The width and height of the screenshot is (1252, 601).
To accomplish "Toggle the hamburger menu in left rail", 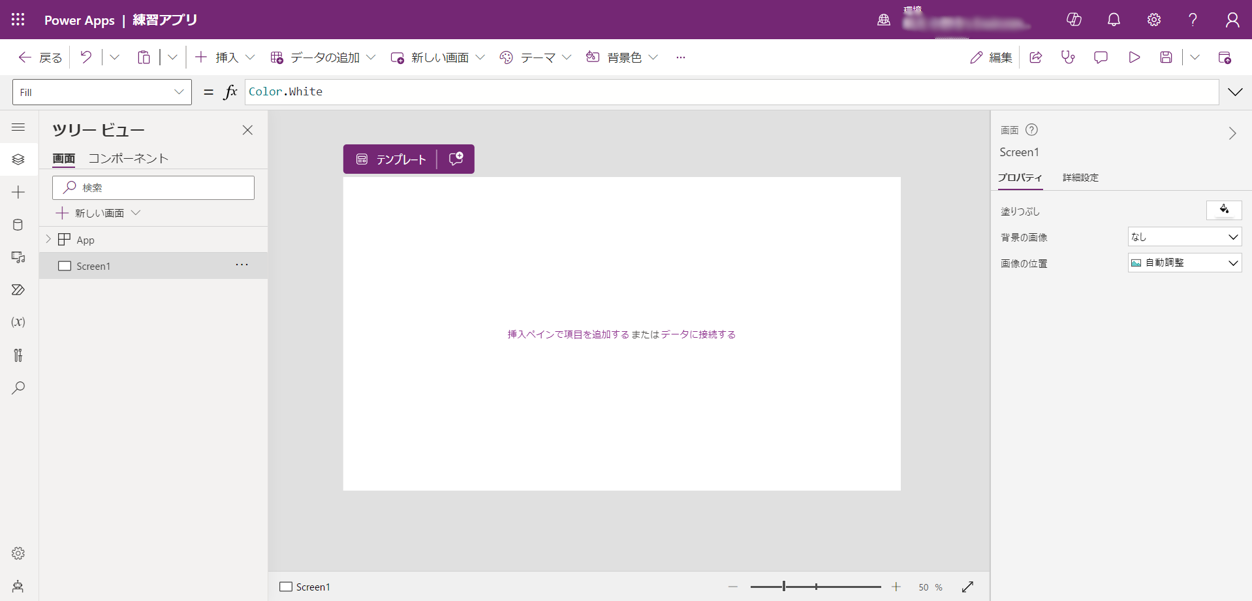I will pos(18,127).
